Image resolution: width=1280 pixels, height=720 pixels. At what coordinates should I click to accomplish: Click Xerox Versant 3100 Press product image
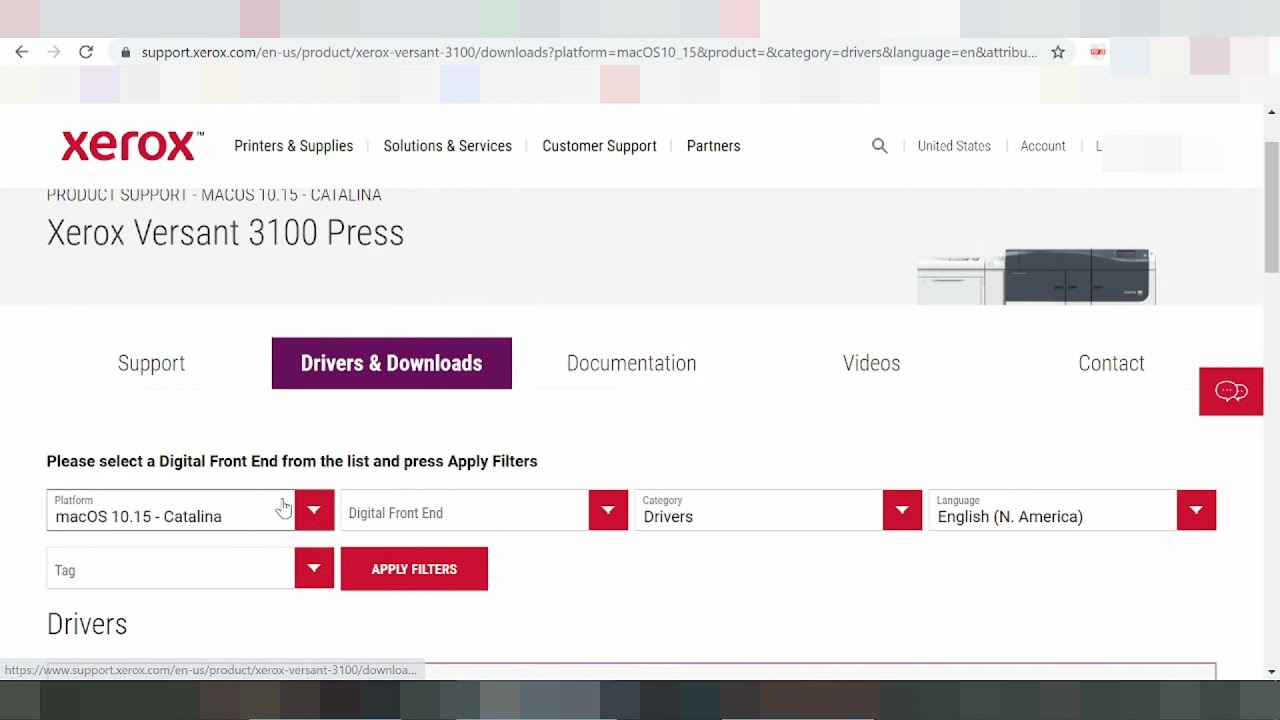(1036, 276)
